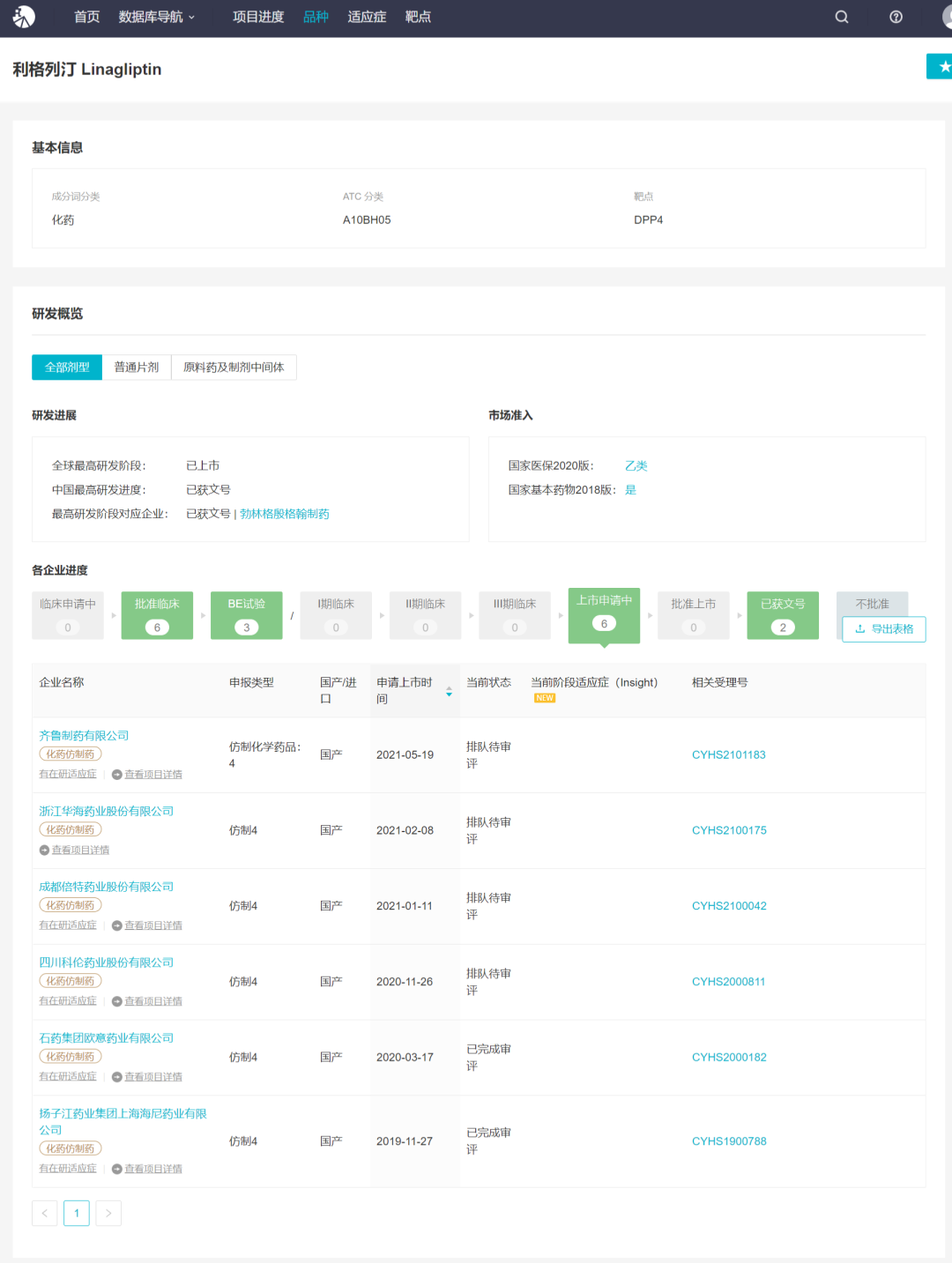Image resolution: width=952 pixels, height=1263 pixels.
Task: Open acceptance number CYHS2000811
Action: [729, 982]
